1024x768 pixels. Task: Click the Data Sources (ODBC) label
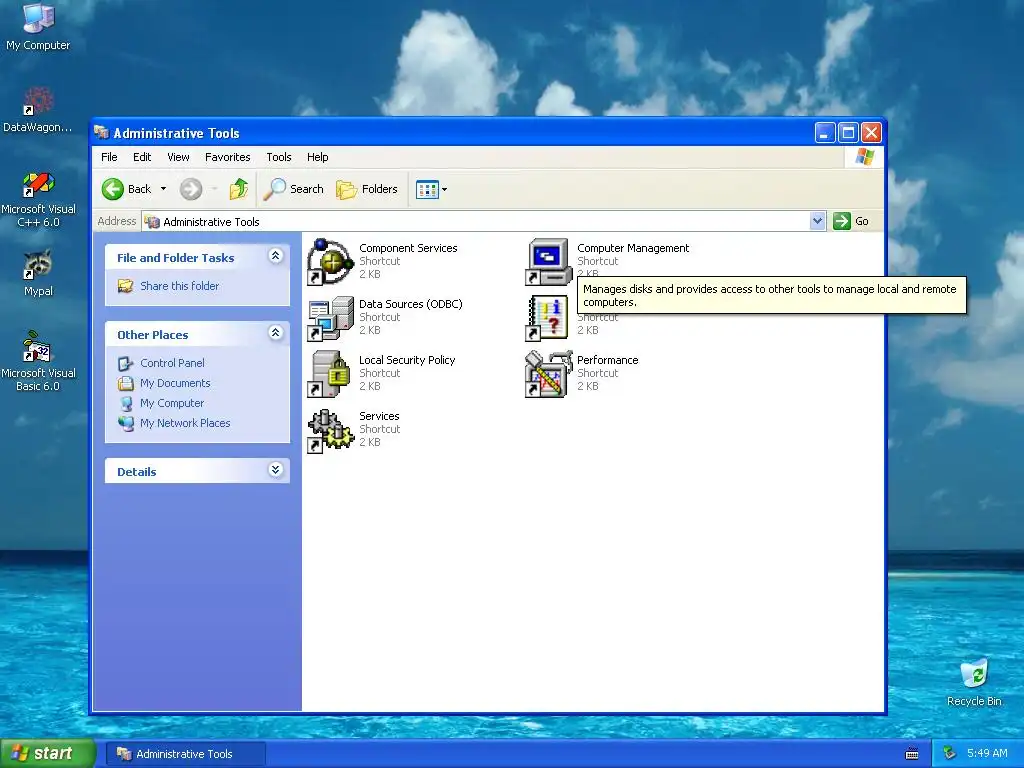click(411, 304)
